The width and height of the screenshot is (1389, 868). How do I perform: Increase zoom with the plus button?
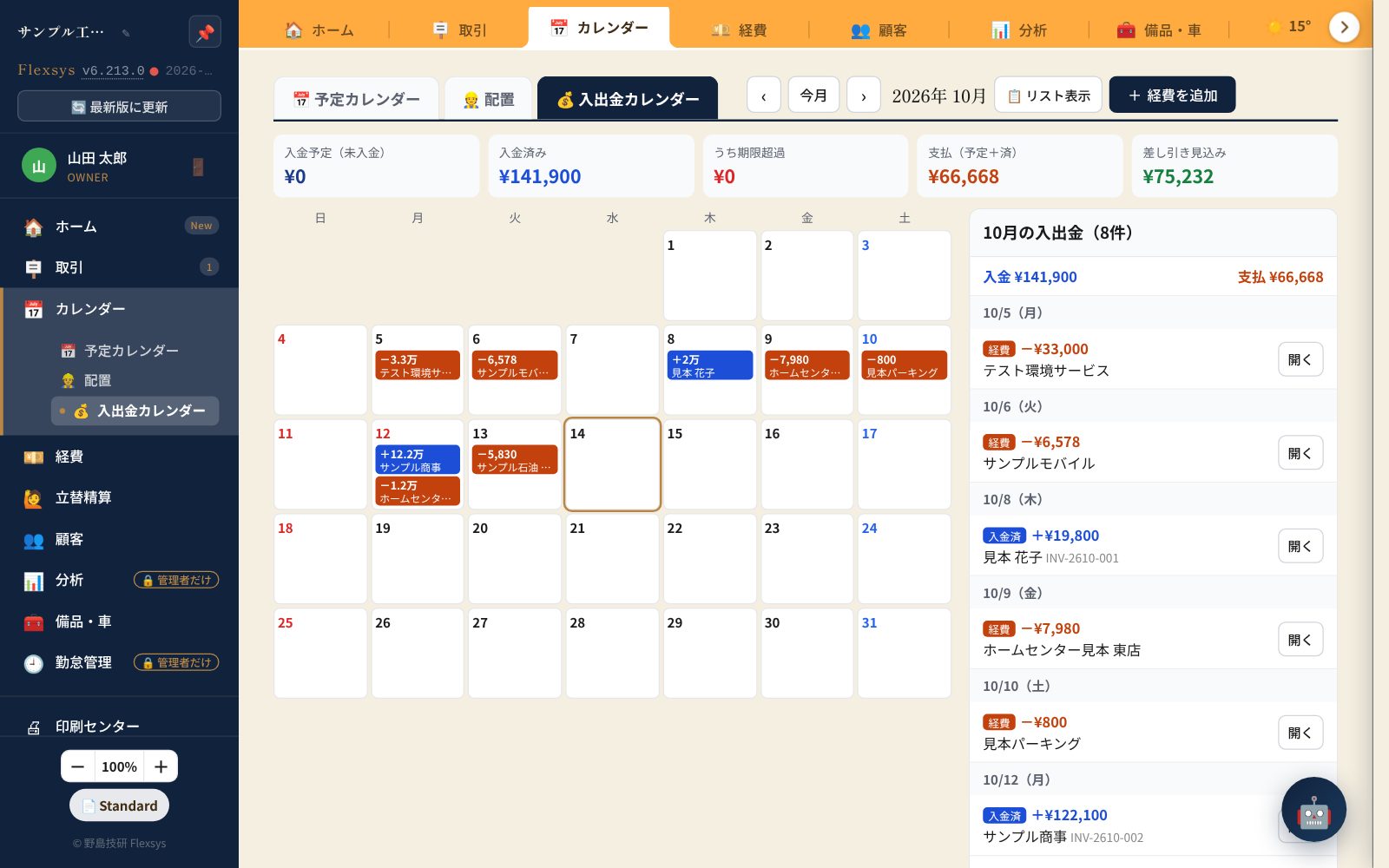pyautogui.click(x=161, y=766)
